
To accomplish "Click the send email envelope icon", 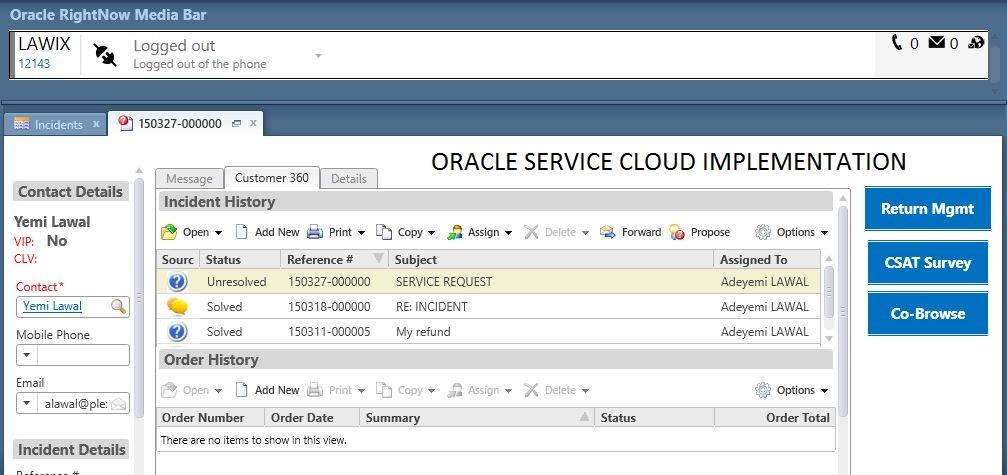I will (x=119, y=404).
